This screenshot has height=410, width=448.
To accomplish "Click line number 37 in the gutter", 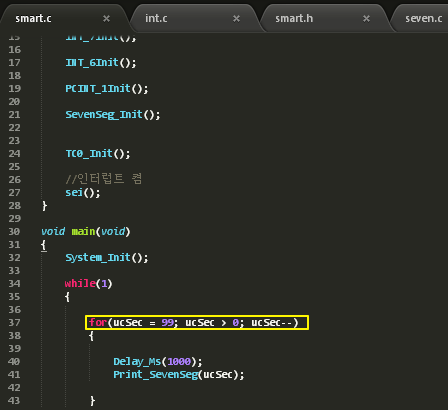I will [x=14, y=322].
